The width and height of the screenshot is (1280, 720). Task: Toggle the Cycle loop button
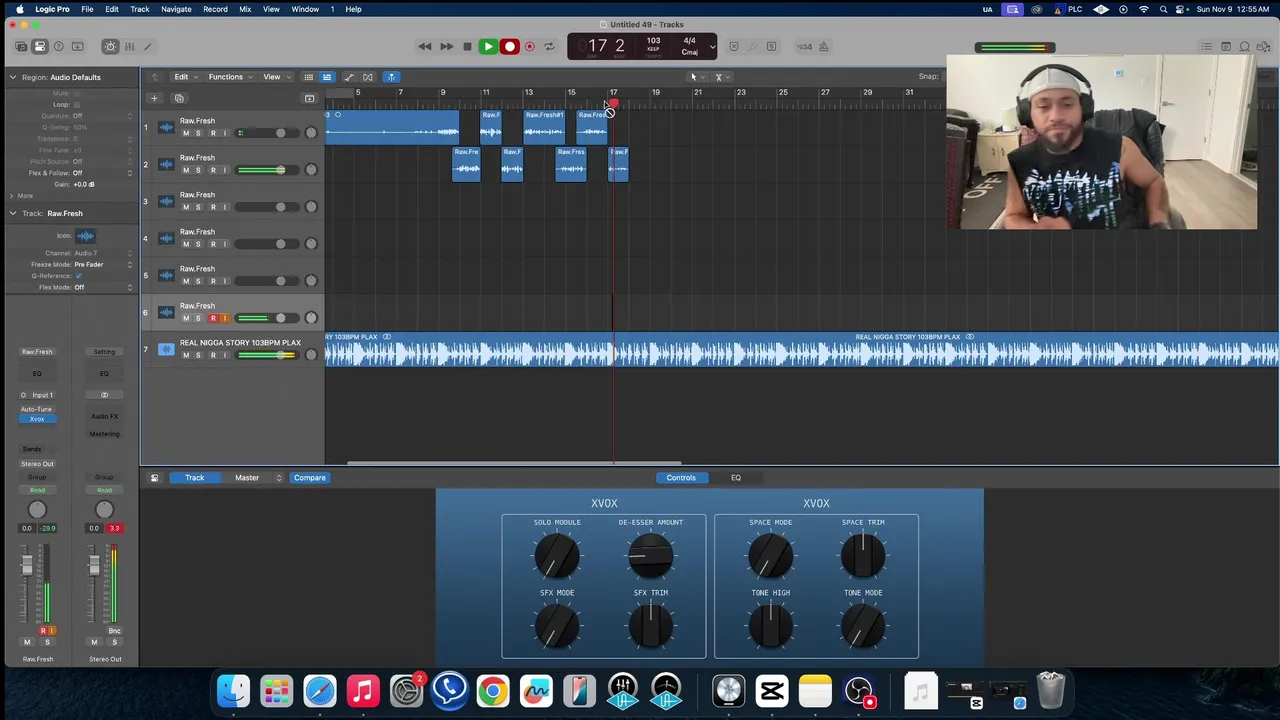coord(549,46)
